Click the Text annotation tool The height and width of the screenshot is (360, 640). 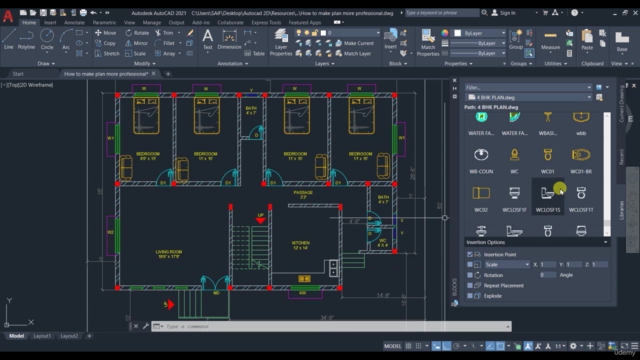(207, 40)
